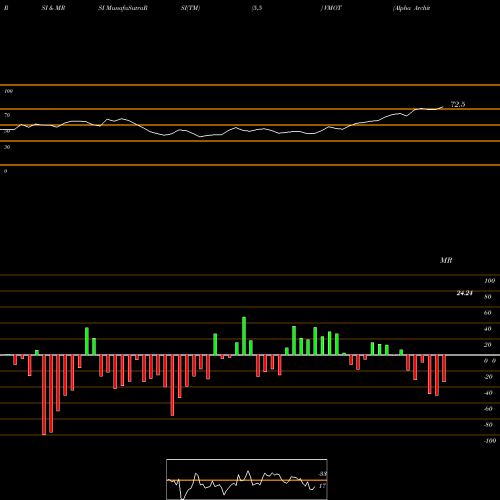Click the 'SI(TM)' header text
The image size is (500, 500).
[190, 8]
